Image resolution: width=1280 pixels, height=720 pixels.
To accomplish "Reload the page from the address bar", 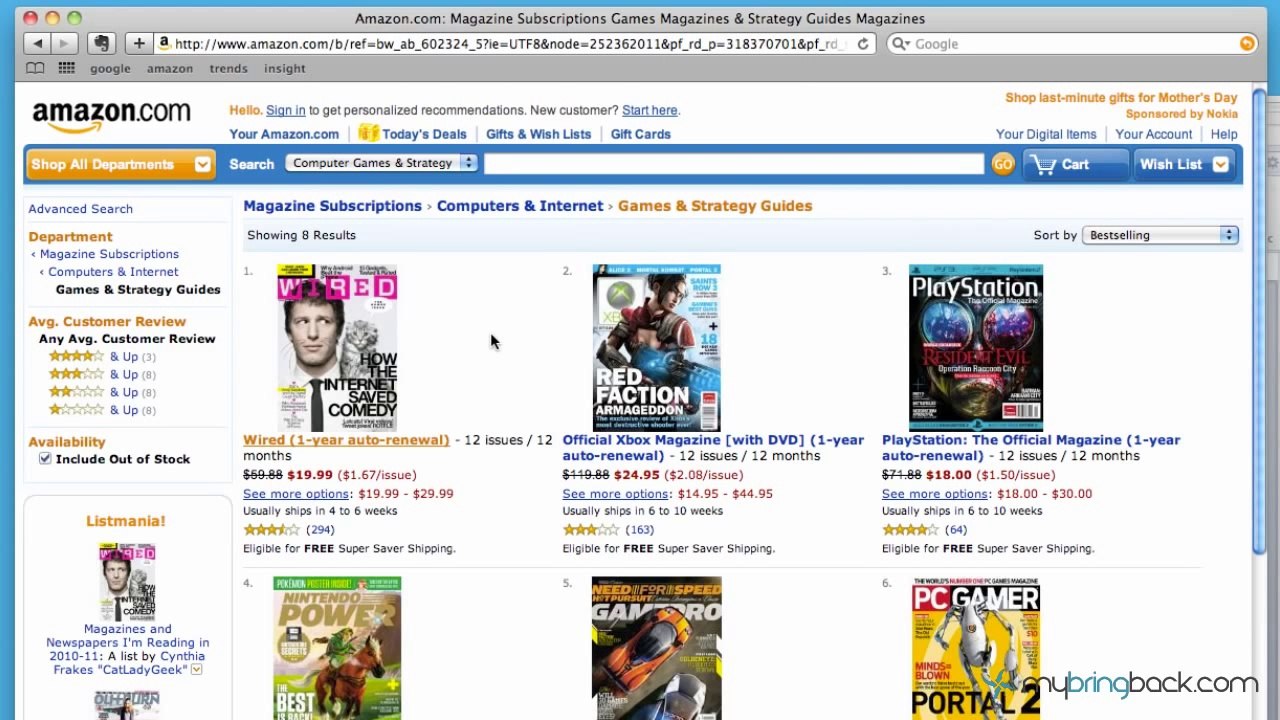I will (x=863, y=44).
